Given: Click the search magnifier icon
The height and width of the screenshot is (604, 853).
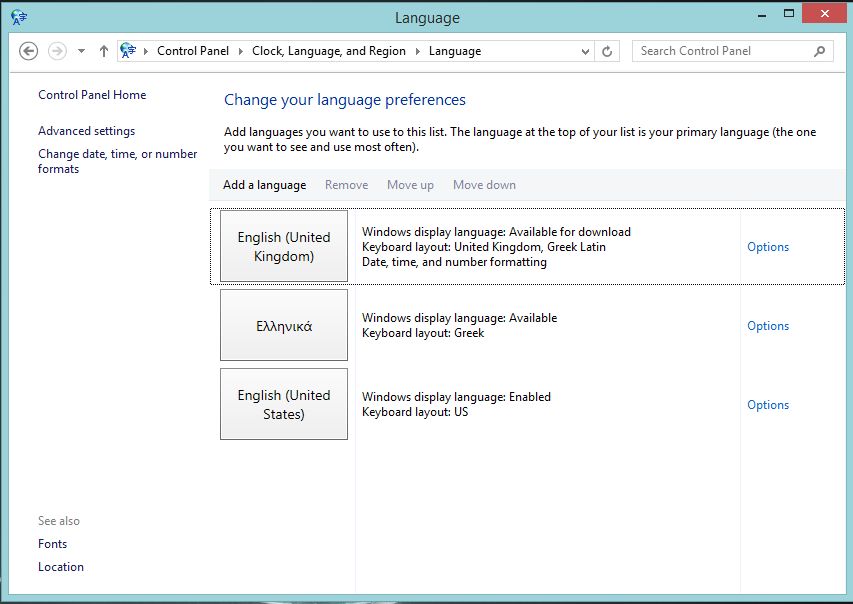Looking at the screenshot, I should point(819,51).
